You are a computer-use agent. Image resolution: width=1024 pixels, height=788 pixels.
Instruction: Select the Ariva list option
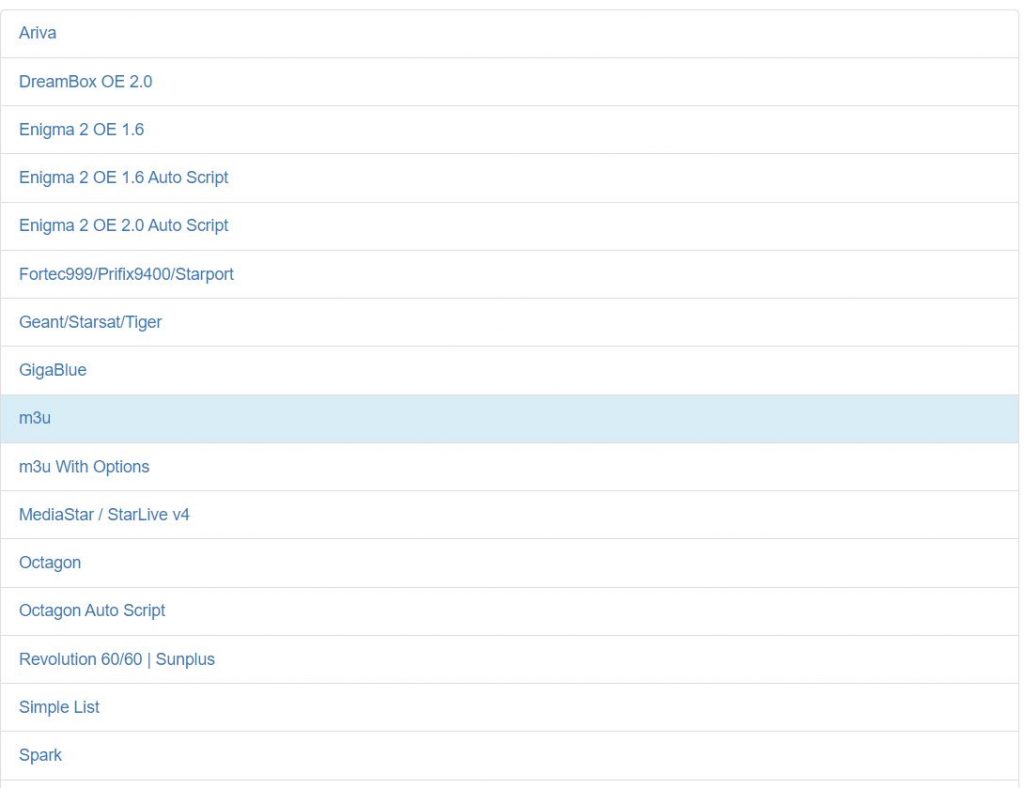pyautogui.click(x=509, y=33)
